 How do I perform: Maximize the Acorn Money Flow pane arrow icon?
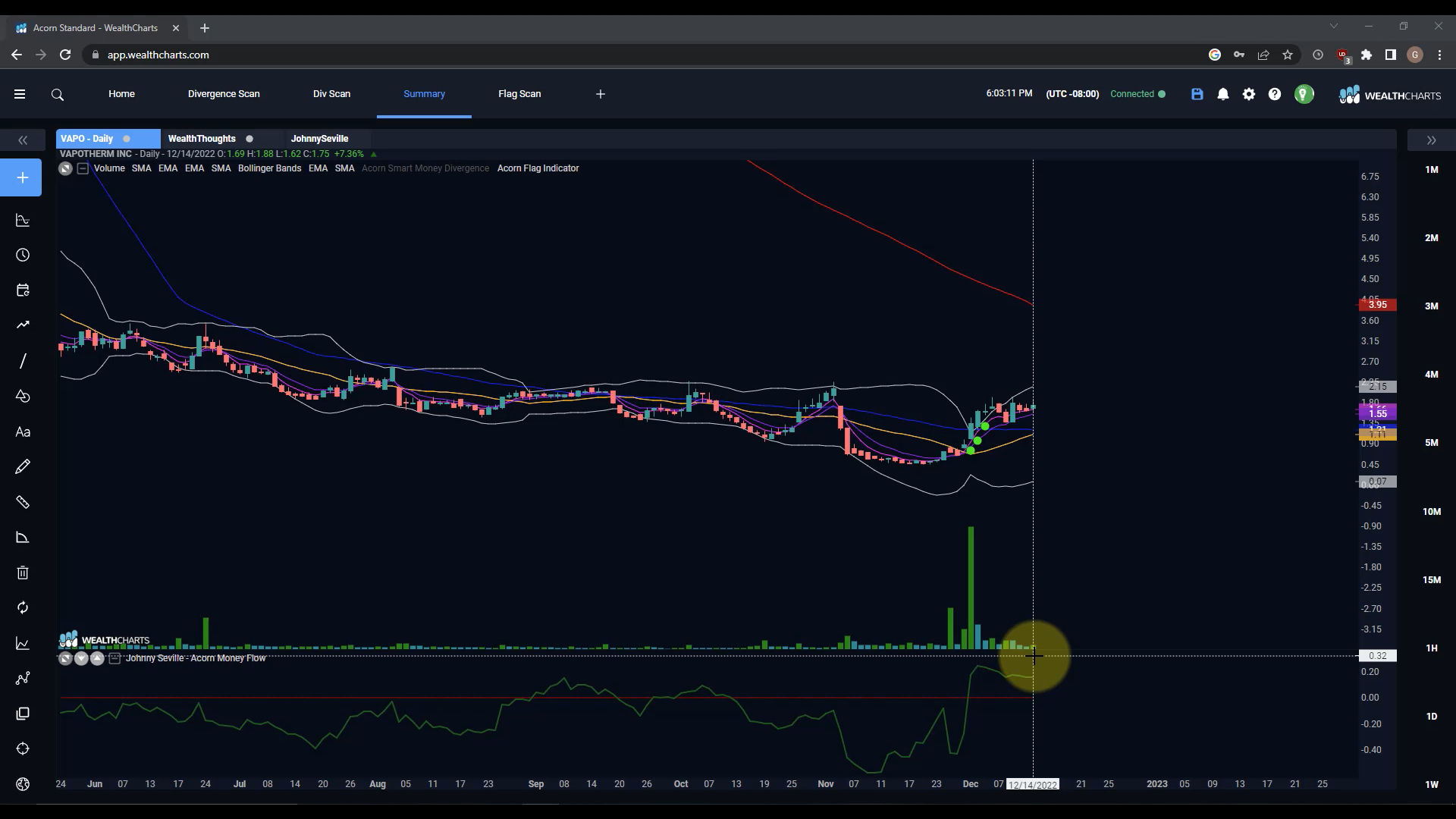click(65, 658)
